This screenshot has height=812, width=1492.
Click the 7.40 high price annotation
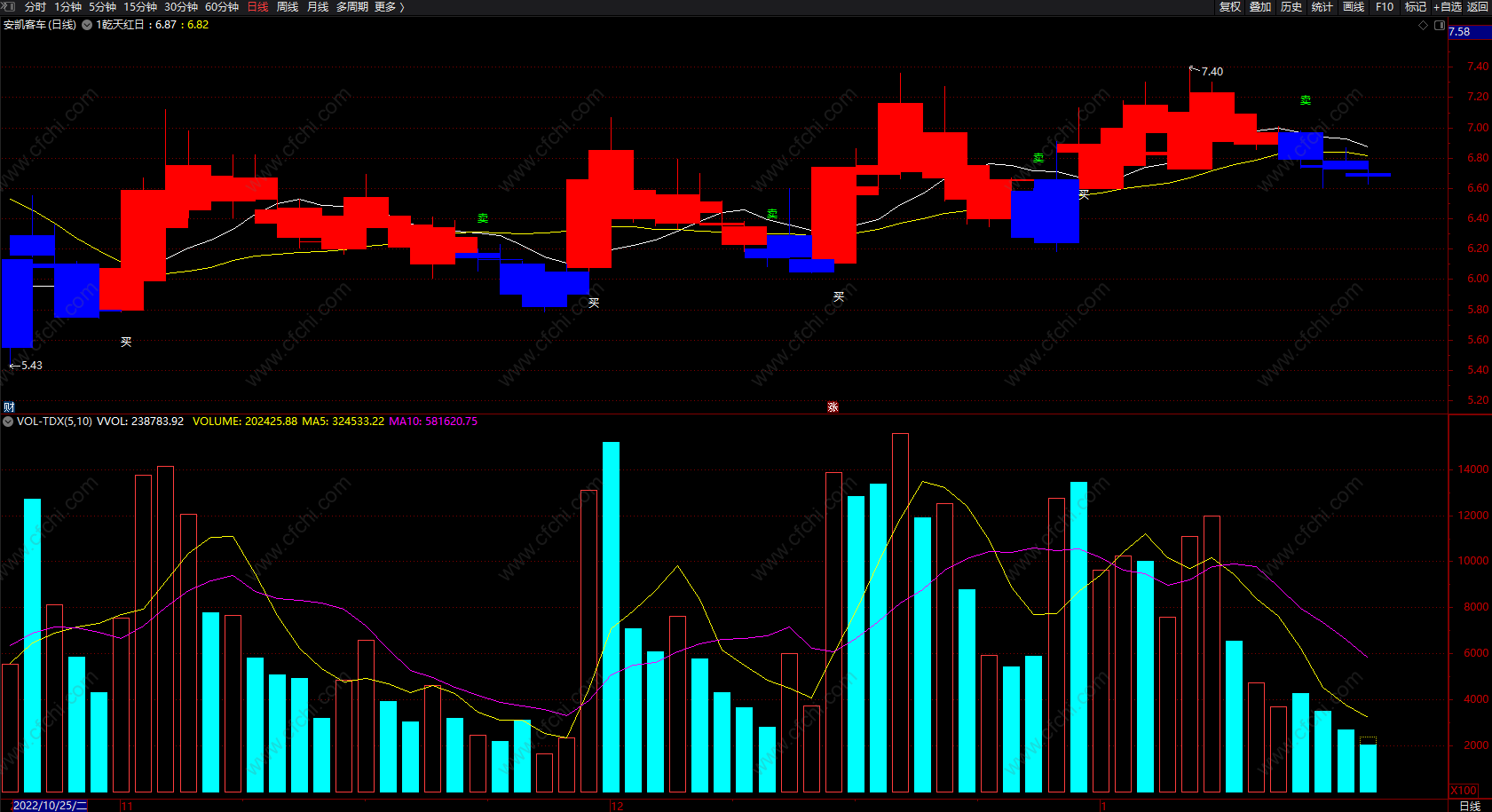[x=1212, y=72]
